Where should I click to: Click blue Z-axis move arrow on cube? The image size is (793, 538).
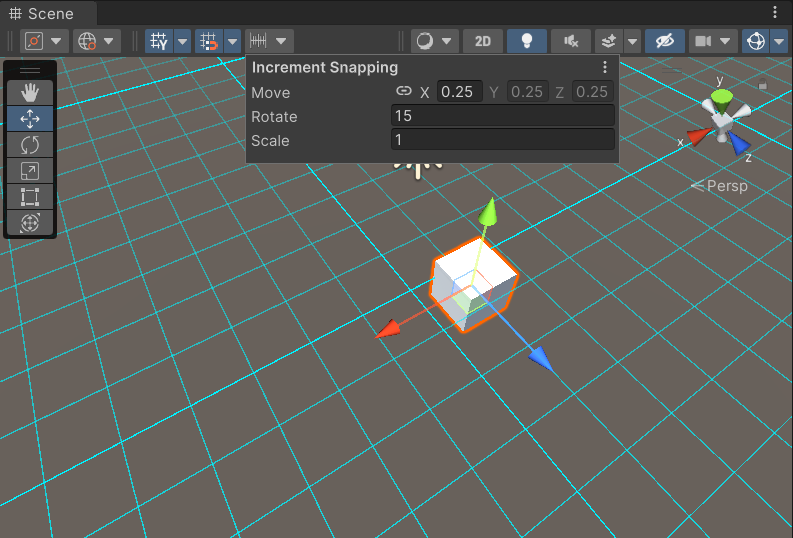(x=541, y=357)
